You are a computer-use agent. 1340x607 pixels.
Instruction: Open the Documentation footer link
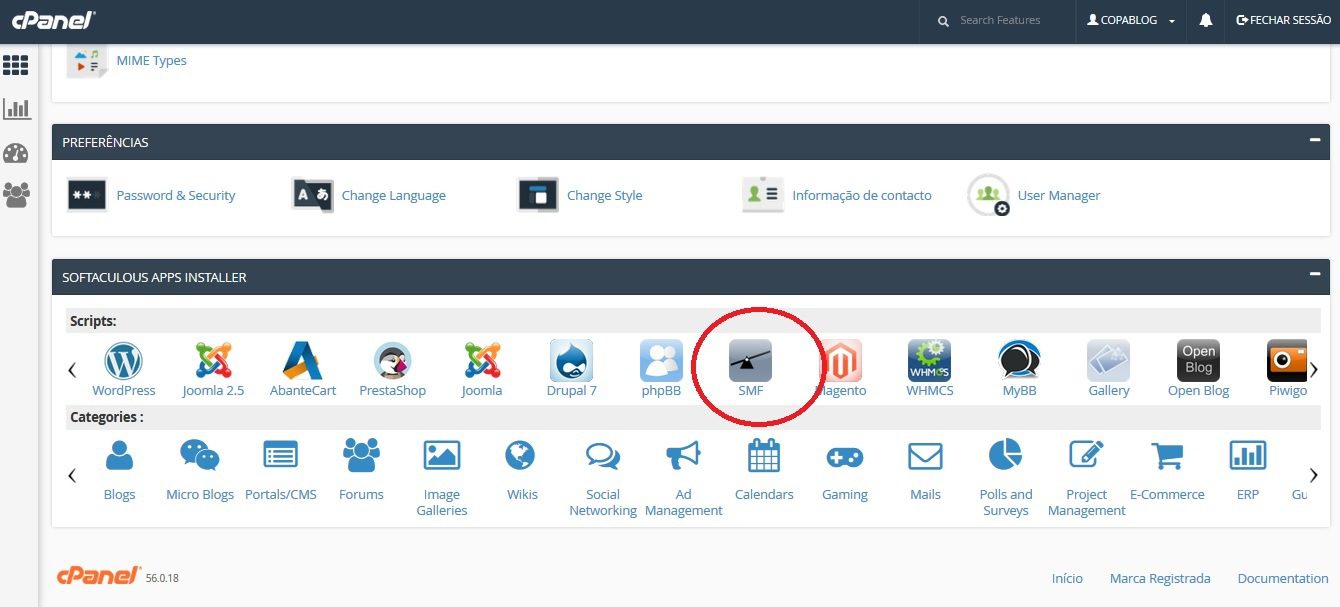tap(1283, 578)
